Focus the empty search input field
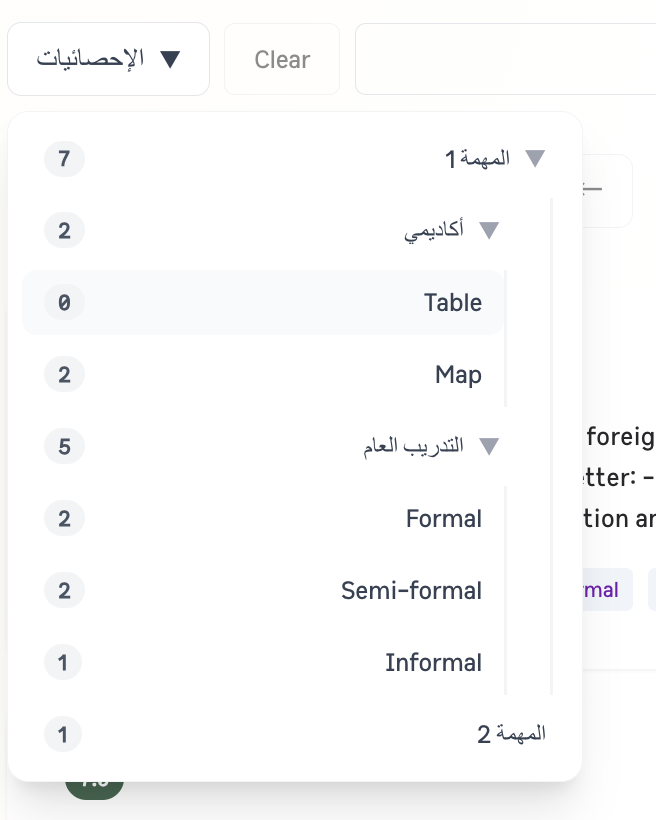 coord(505,59)
